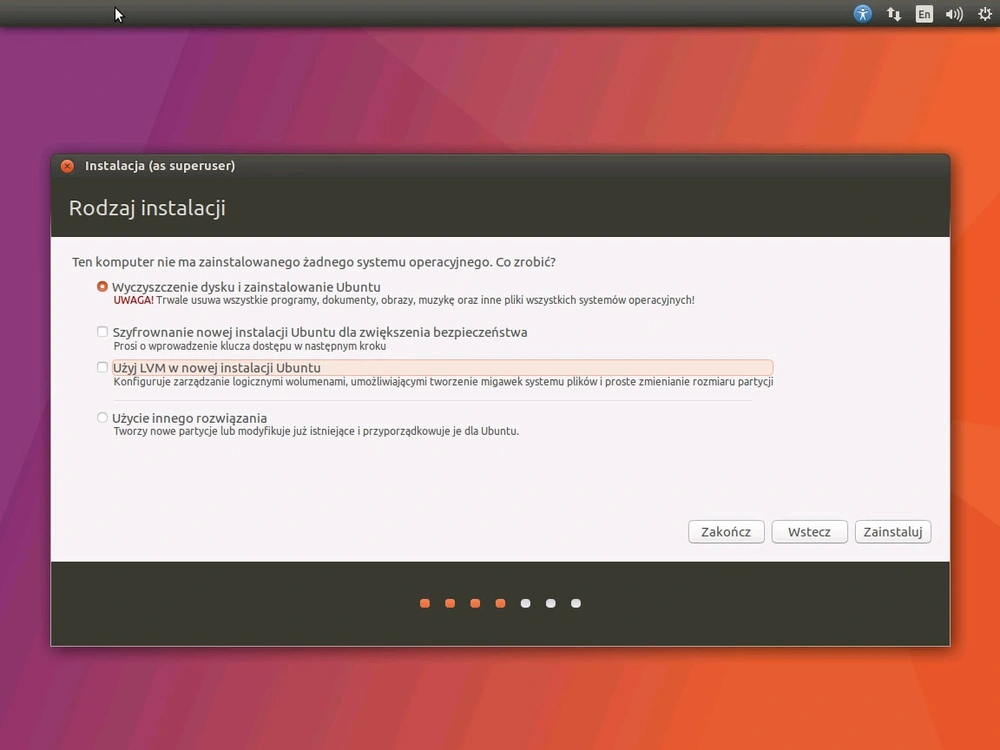Select Wyczyszczenie dysku i zainstalowanie Ubuntu option
This screenshot has width=1000, height=750.
[x=102, y=287]
